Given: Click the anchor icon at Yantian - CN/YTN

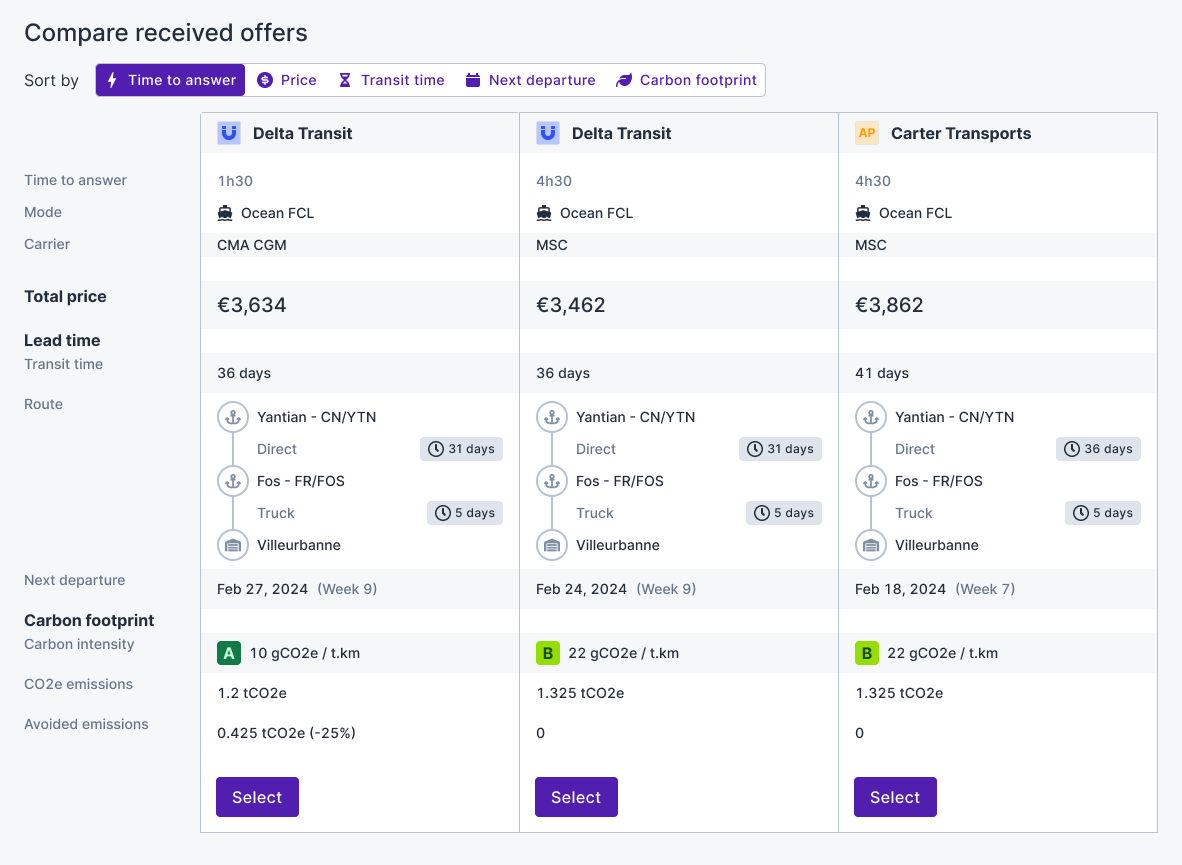Looking at the screenshot, I should click(233, 417).
